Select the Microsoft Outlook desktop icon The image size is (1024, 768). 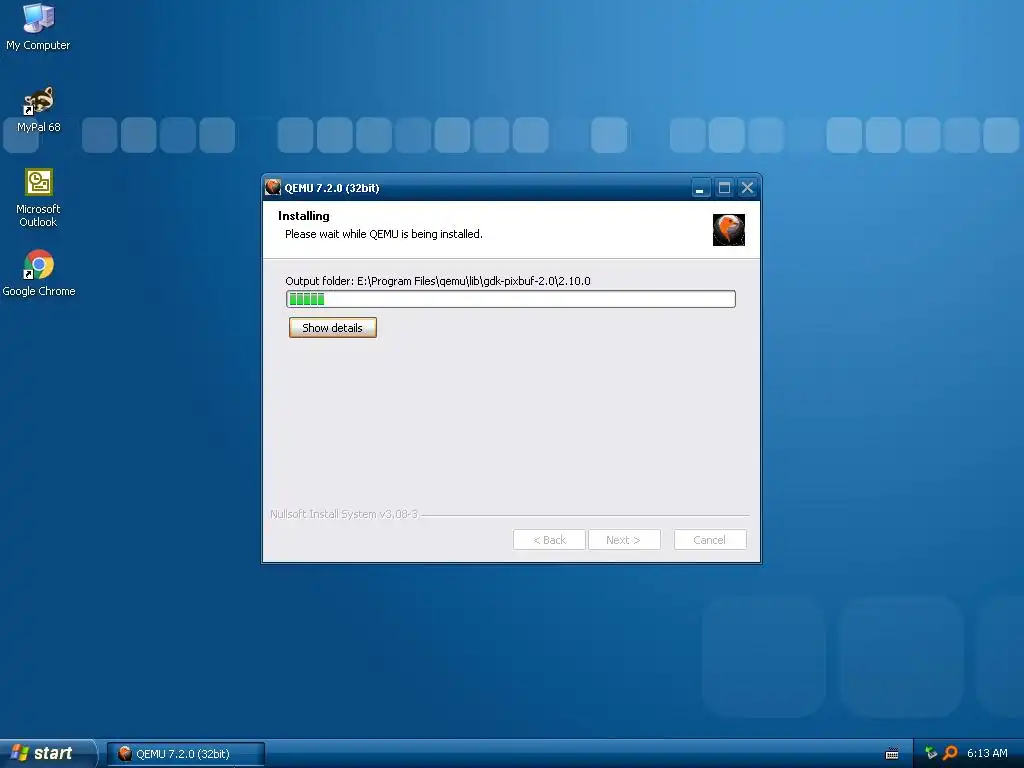(38, 197)
